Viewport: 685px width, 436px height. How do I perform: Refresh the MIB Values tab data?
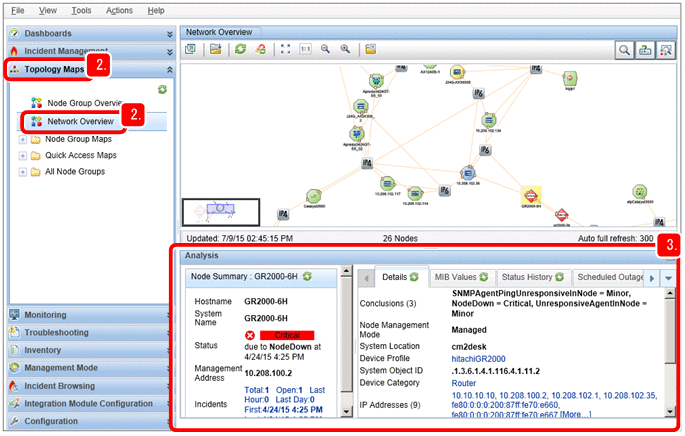tap(484, 277)
